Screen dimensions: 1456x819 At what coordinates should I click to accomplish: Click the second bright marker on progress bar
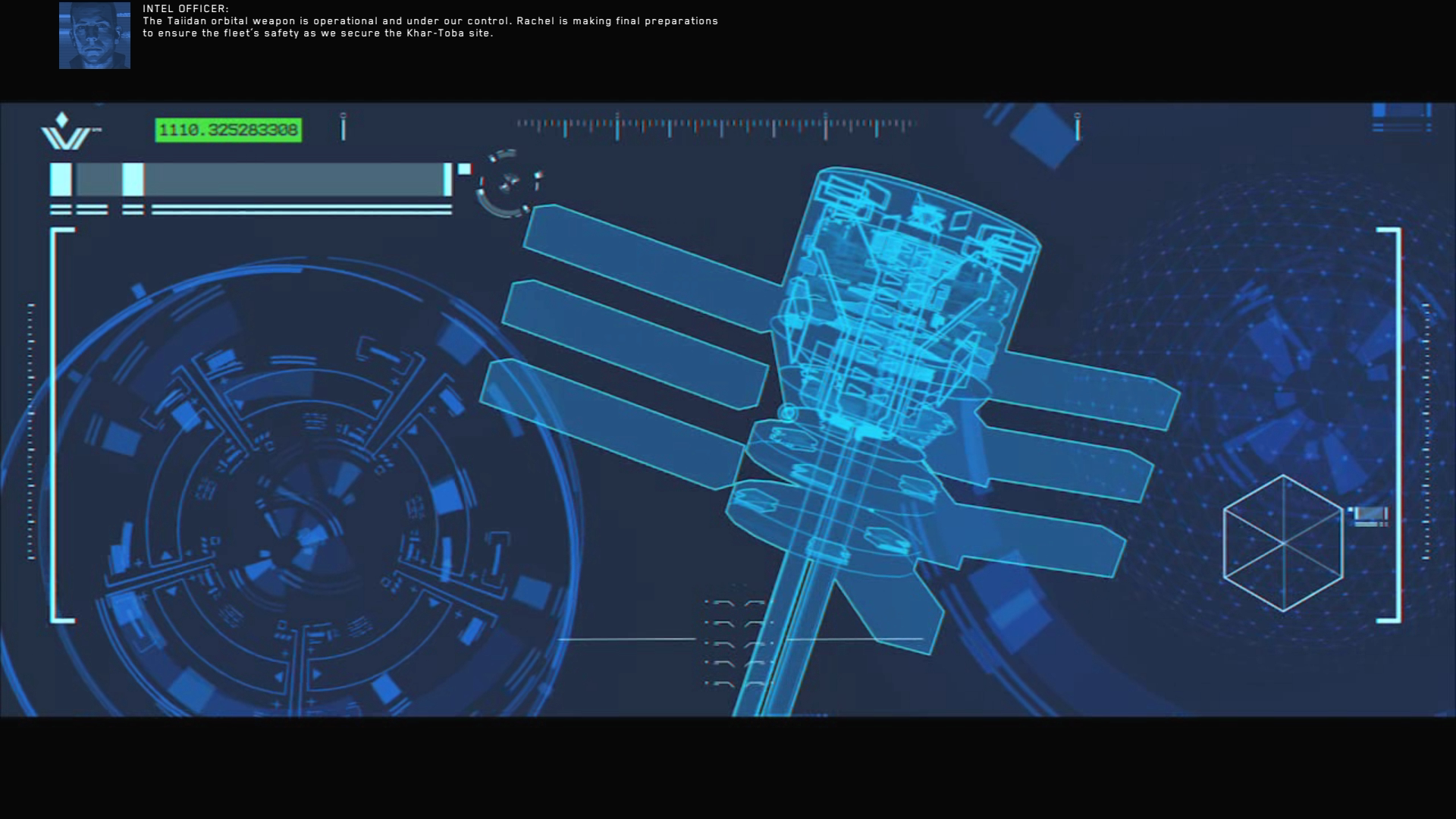coord(133,180)
